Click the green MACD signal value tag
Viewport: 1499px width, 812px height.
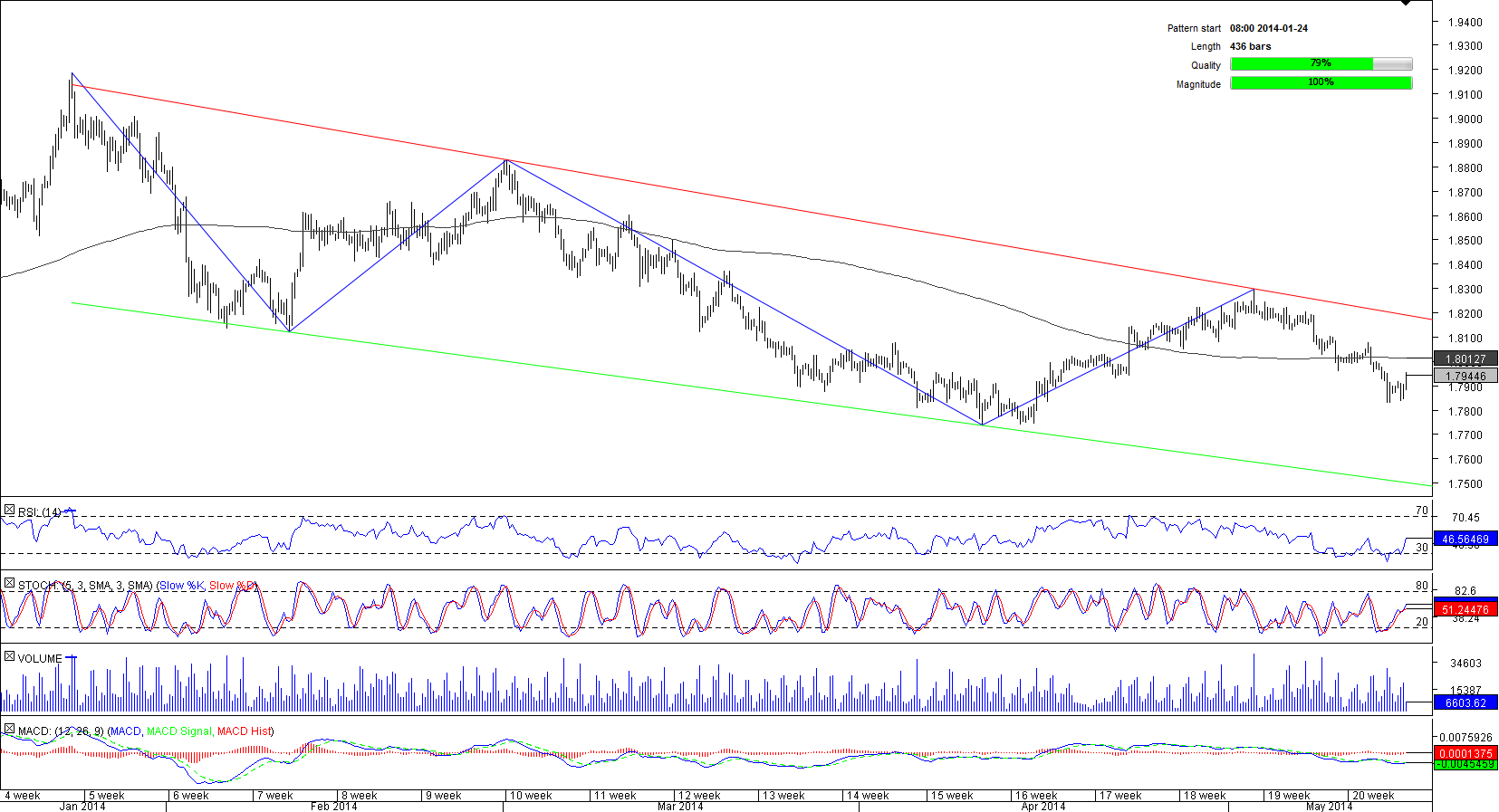(1465, 765)
